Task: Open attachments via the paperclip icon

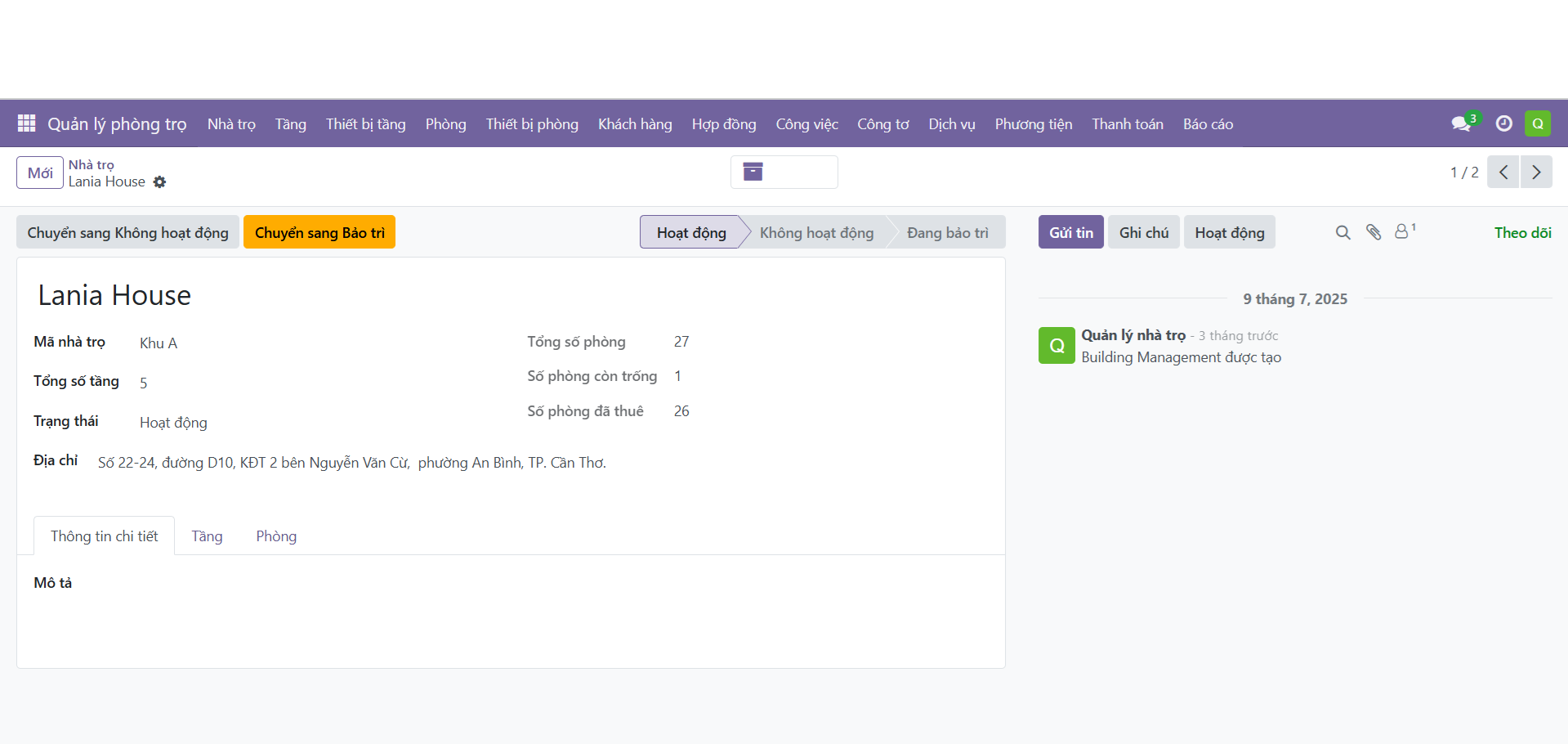Action: [x=1374, y=233]
